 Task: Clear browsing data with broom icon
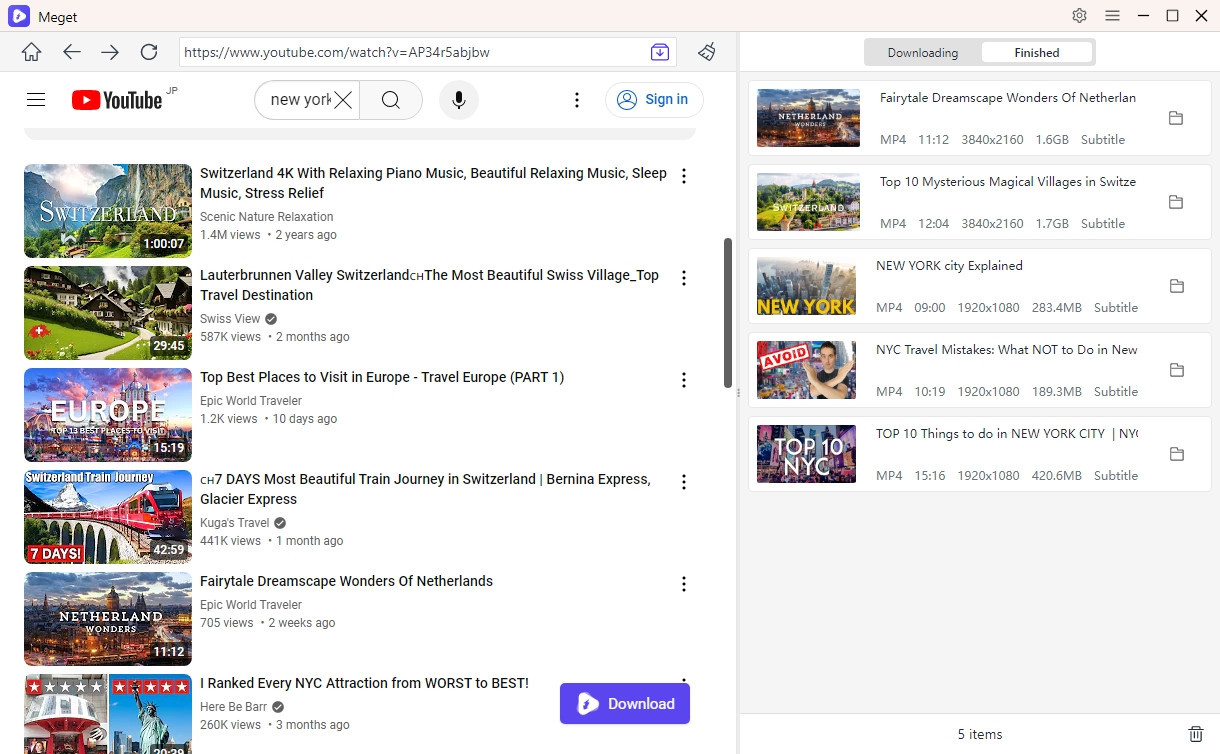(708, 52)
